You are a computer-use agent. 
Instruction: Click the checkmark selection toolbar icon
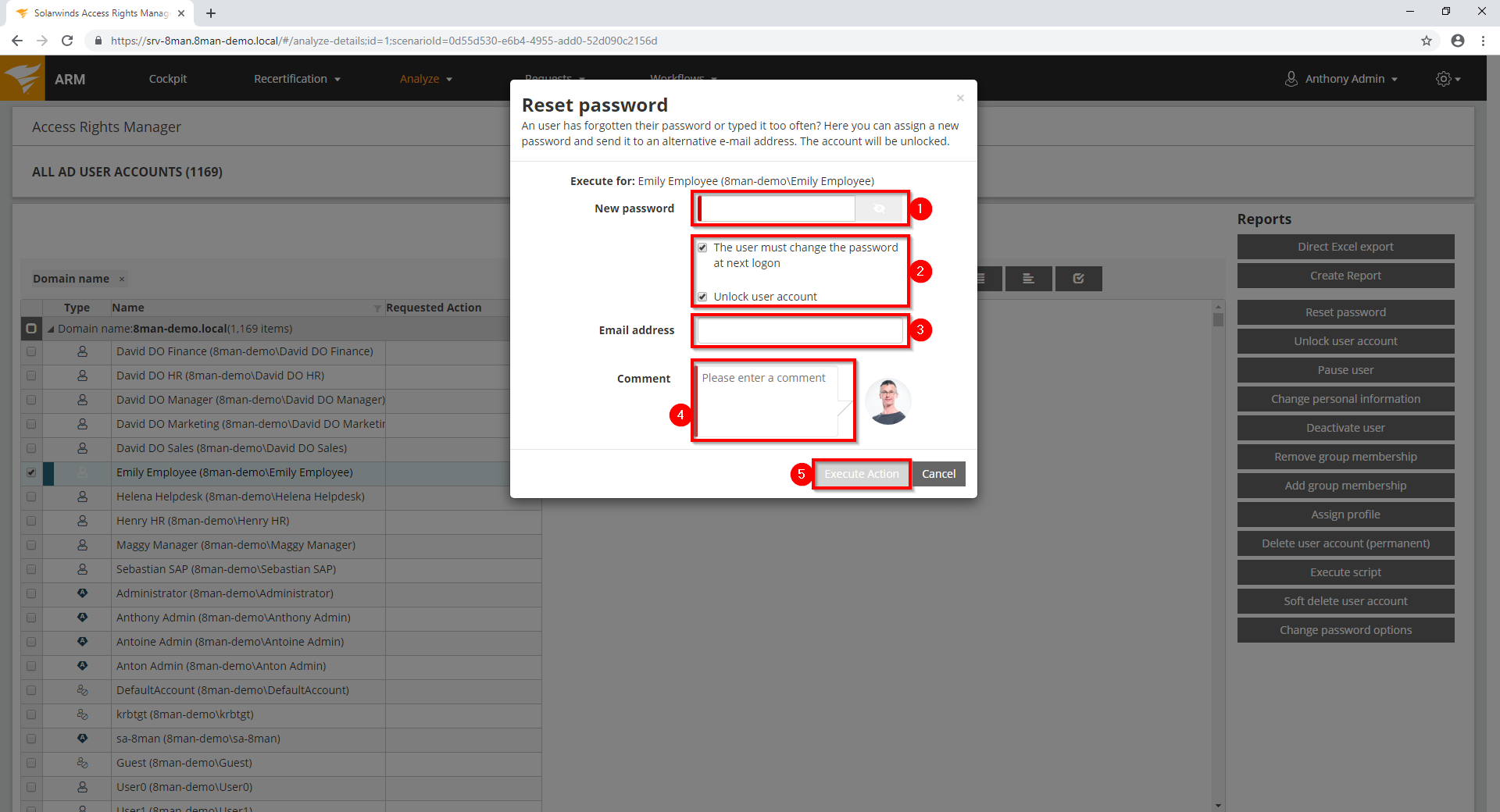[1078, 279]
